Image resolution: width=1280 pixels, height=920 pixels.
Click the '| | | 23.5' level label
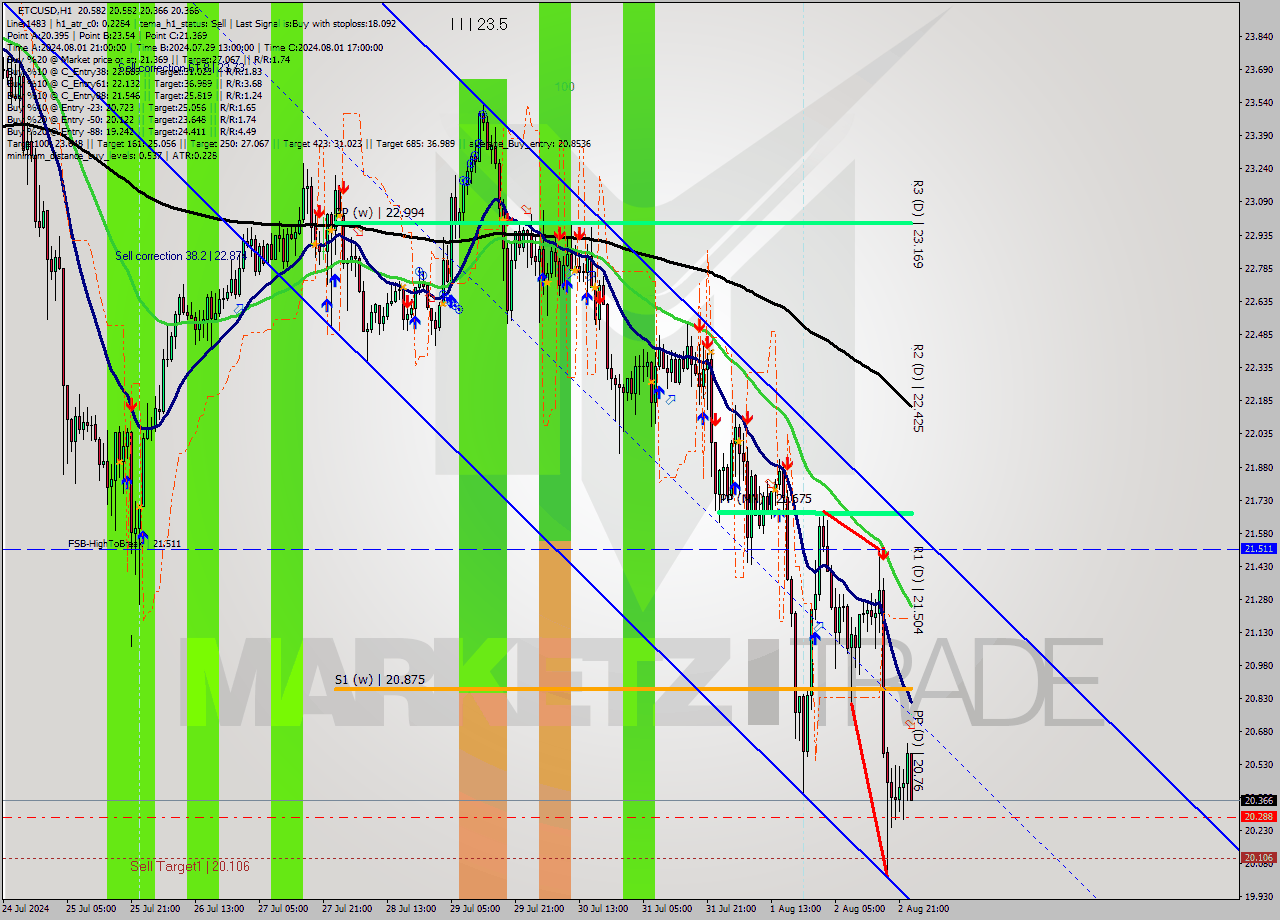pos(479,24)
